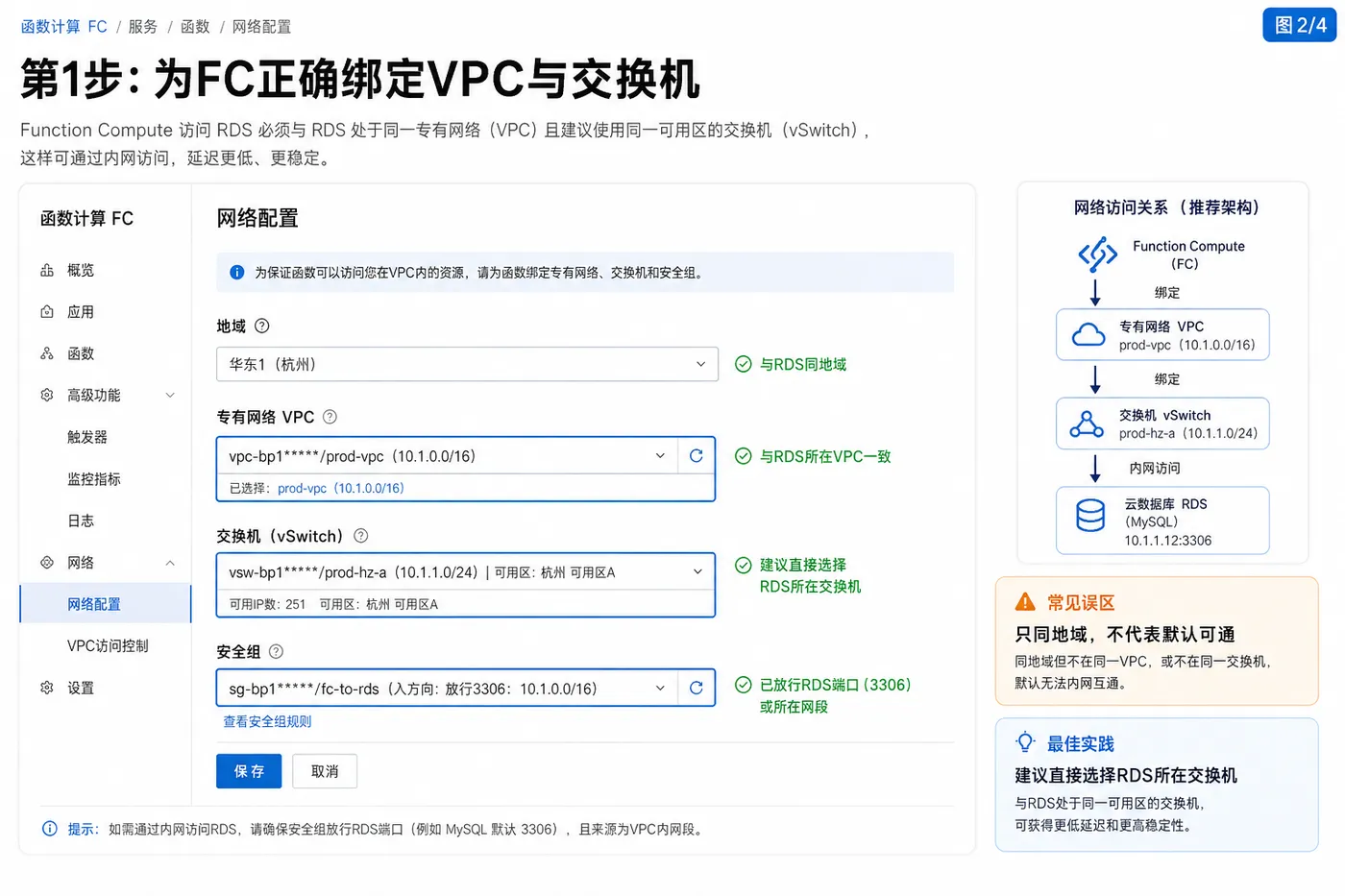The width and height of the screenshot is (1345, 896).
Task: Click the info icon beside 提示 at bottom
Action: (50, 829)
